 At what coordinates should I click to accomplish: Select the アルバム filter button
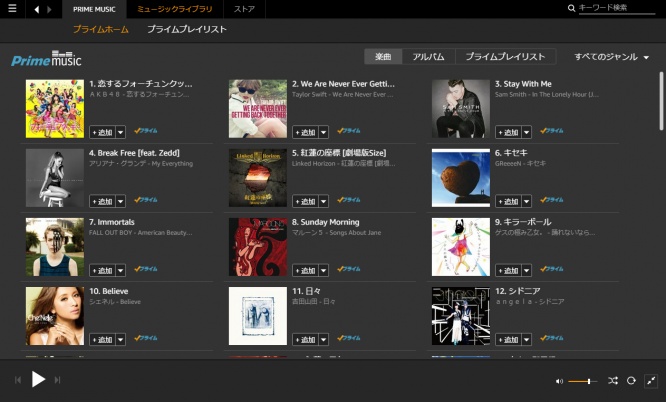(x=429, y=57)
